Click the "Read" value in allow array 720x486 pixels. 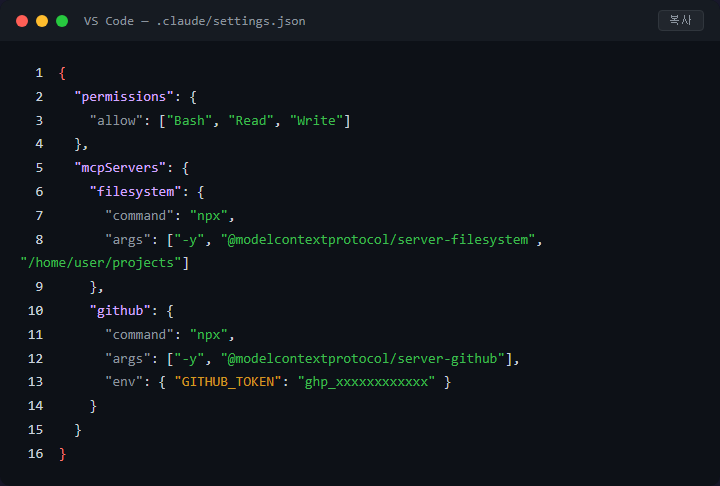pos(251,121)
